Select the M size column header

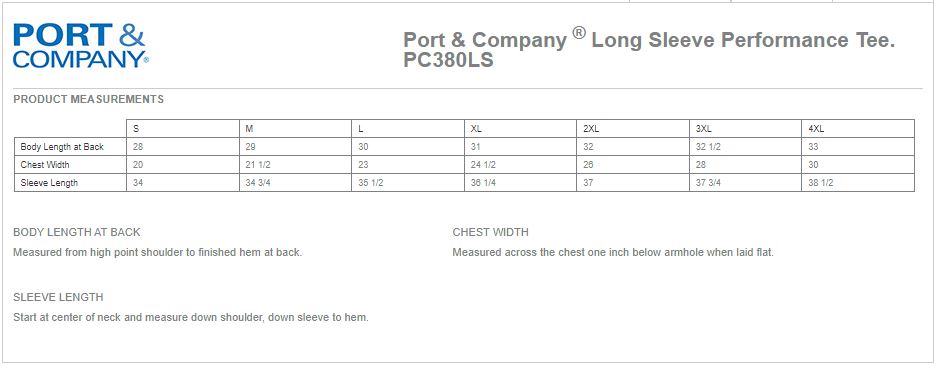click(295, 129)
